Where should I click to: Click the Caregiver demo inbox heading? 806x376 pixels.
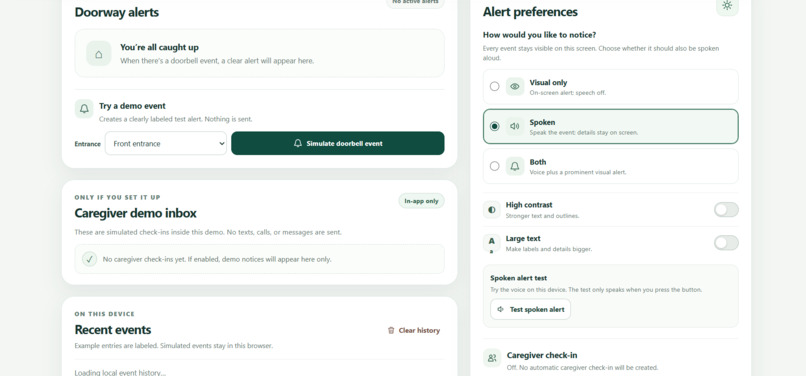pyautogui.click(x=136, y=213)
